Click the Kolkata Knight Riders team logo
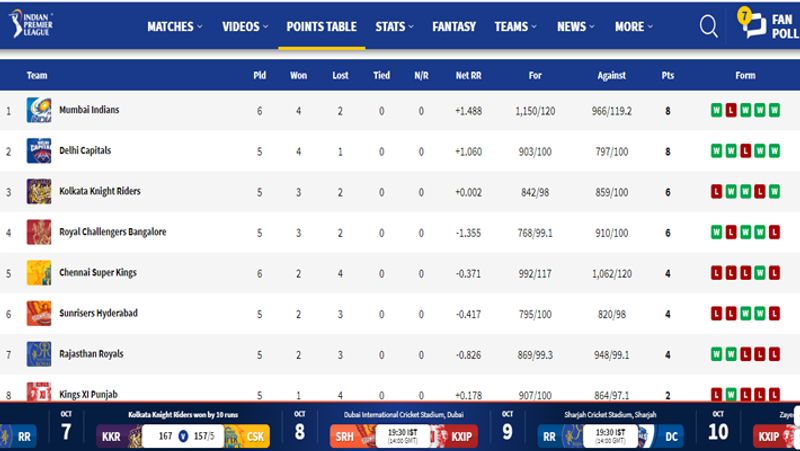This screenshot has width=800, height=451. pyautogui.click(x=39, y=191)
